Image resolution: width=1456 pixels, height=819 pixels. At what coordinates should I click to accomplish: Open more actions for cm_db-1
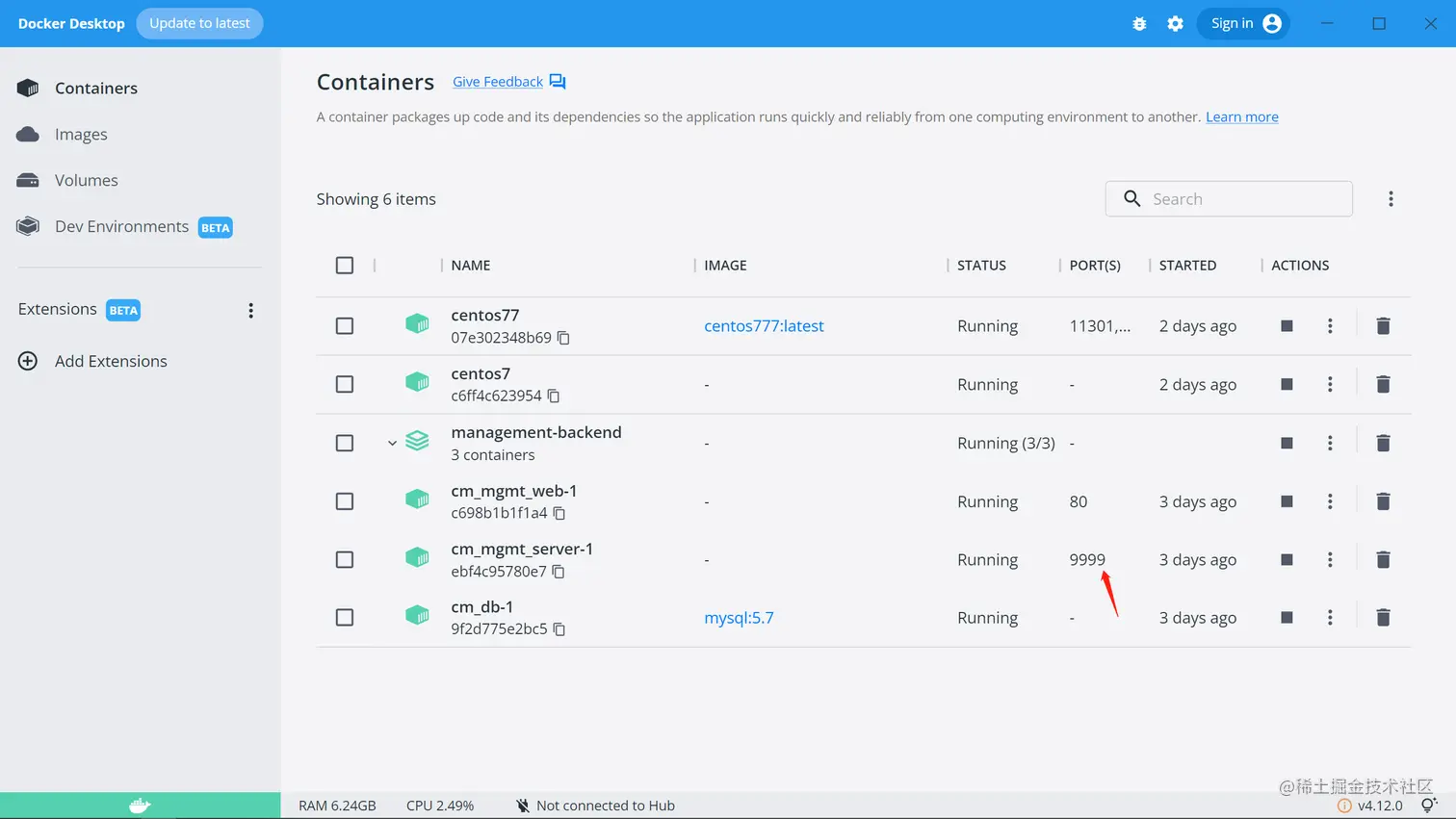click(x=1330, y=618)
